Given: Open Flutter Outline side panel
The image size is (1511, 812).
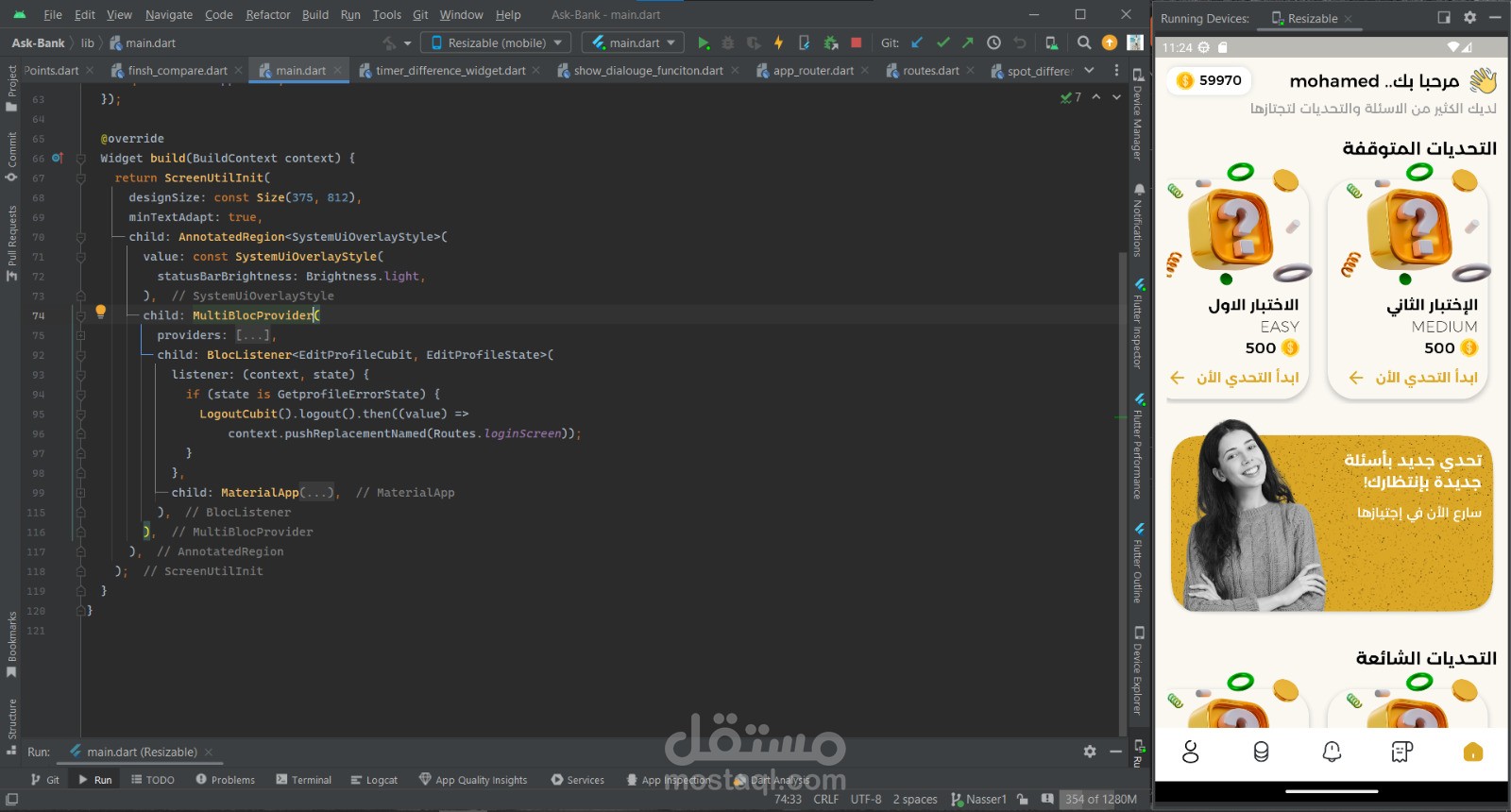Looking at the screenshot, I should (x=1138, y=563).
